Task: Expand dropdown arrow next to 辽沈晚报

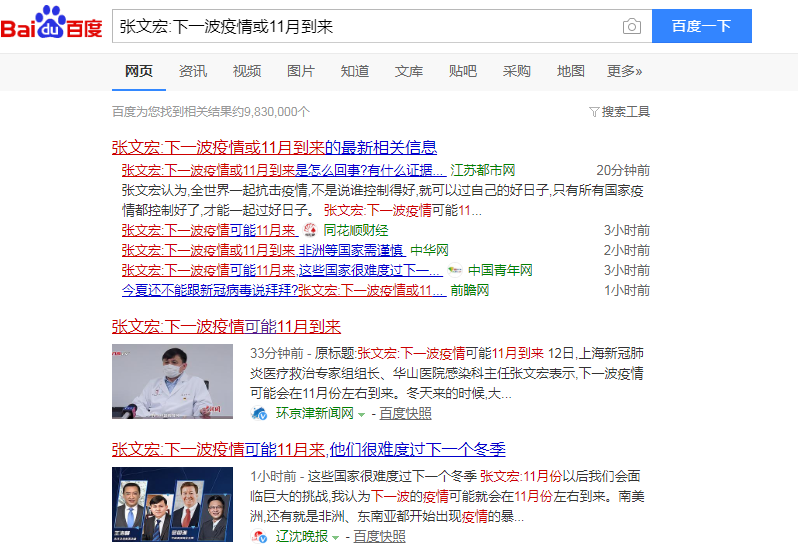Action: [x=335, y=538]
